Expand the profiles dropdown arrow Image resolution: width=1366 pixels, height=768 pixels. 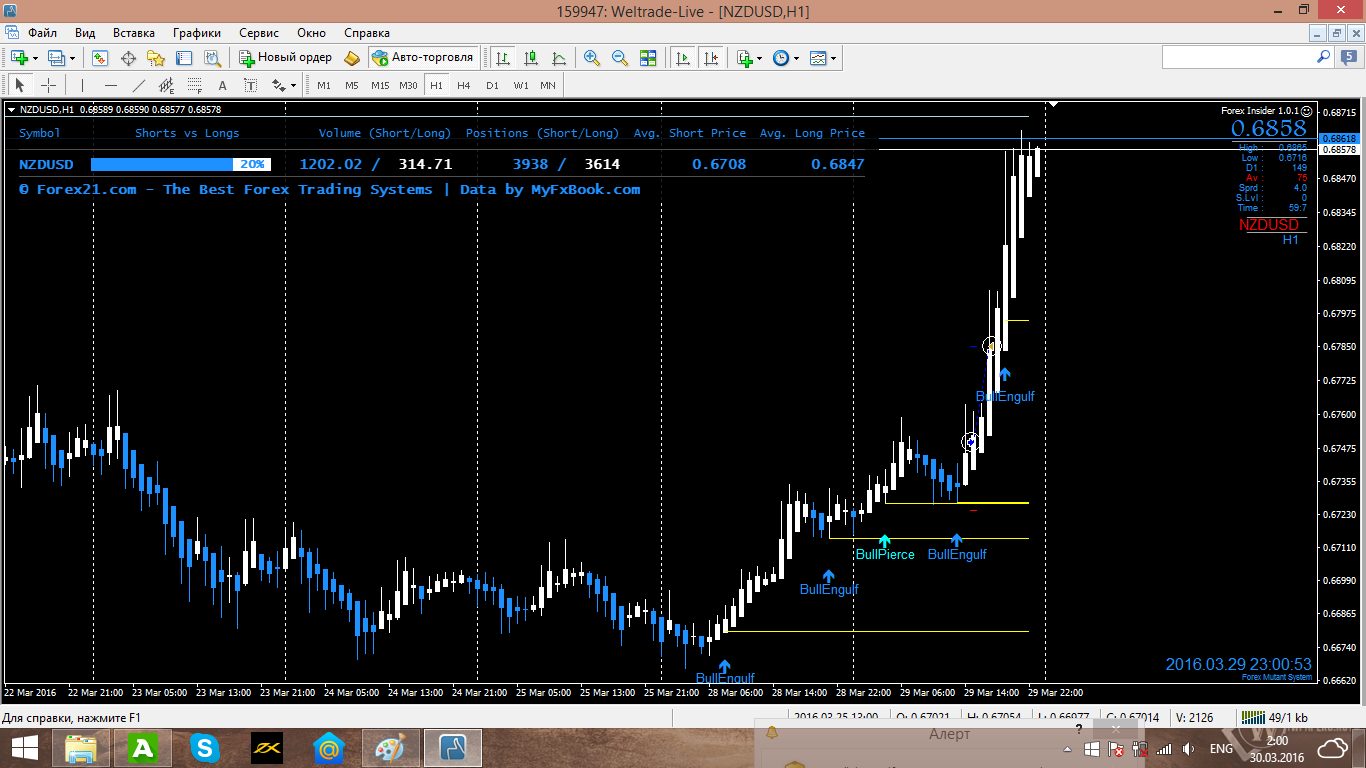click(x=72, y=59)
